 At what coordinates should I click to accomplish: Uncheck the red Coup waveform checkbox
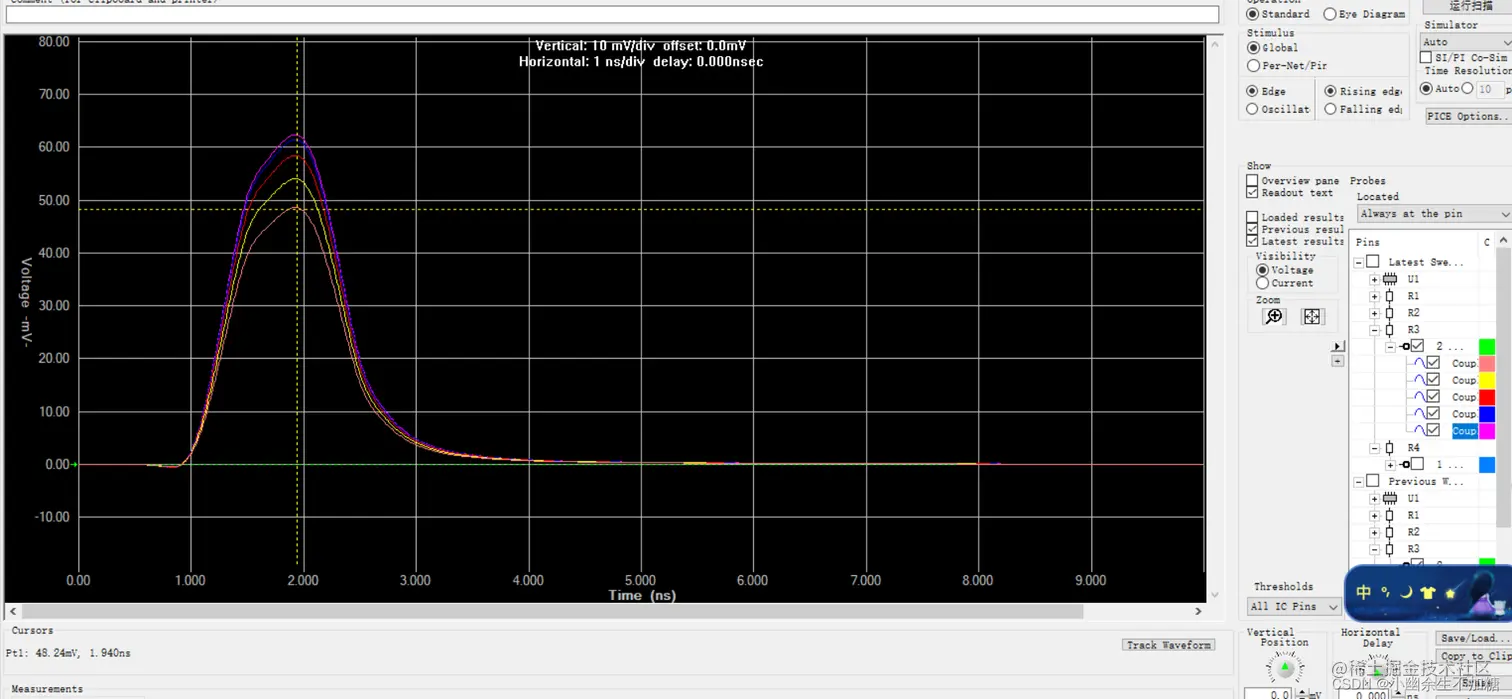coord(1433,397)
